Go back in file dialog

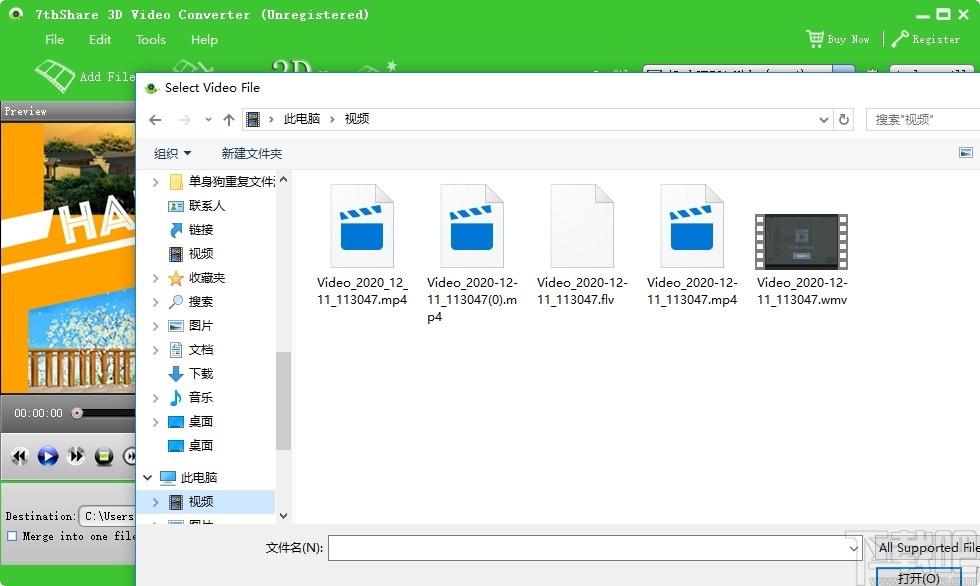tap(156, 119)
